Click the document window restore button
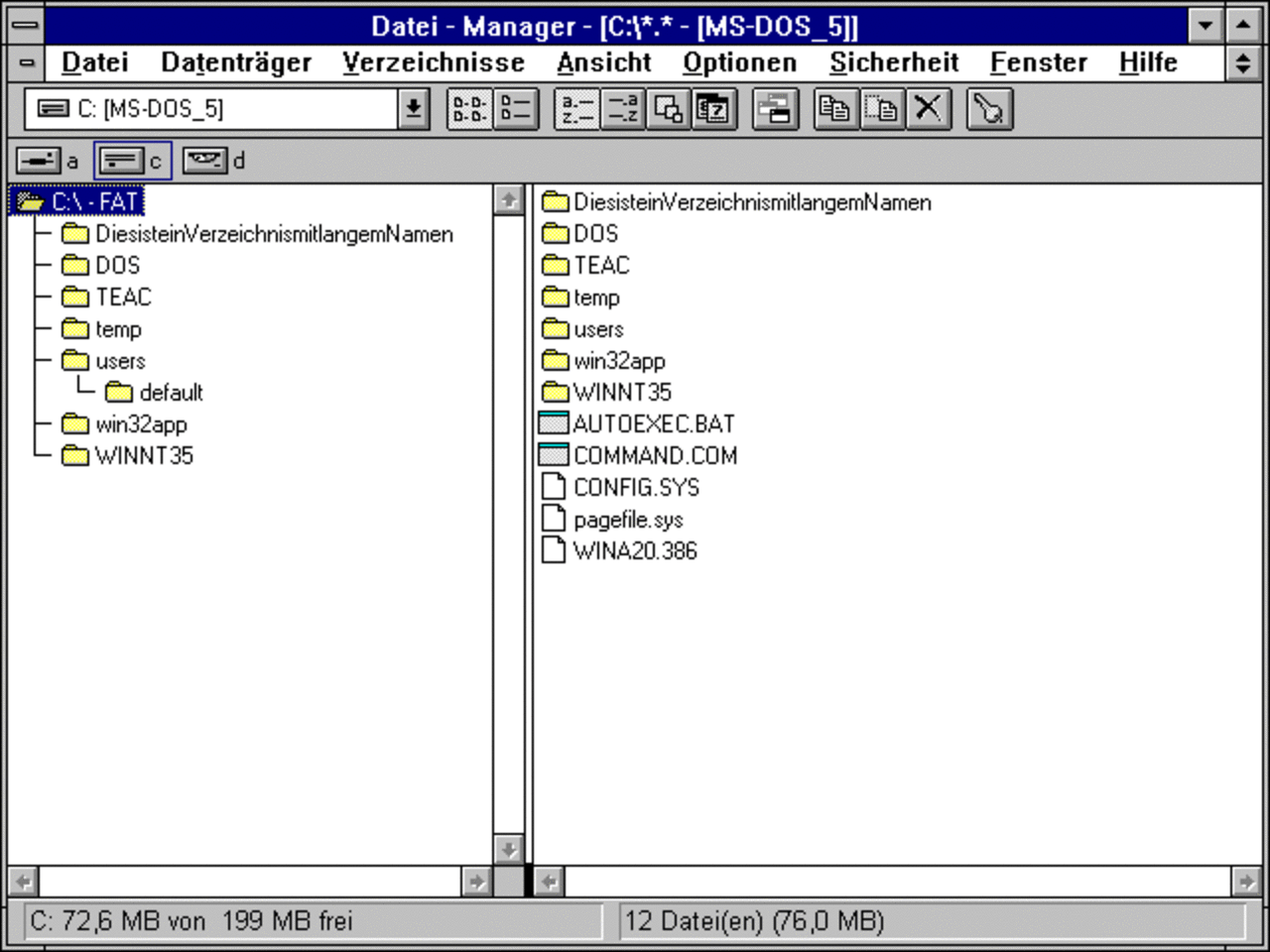 pos(1242,62)
